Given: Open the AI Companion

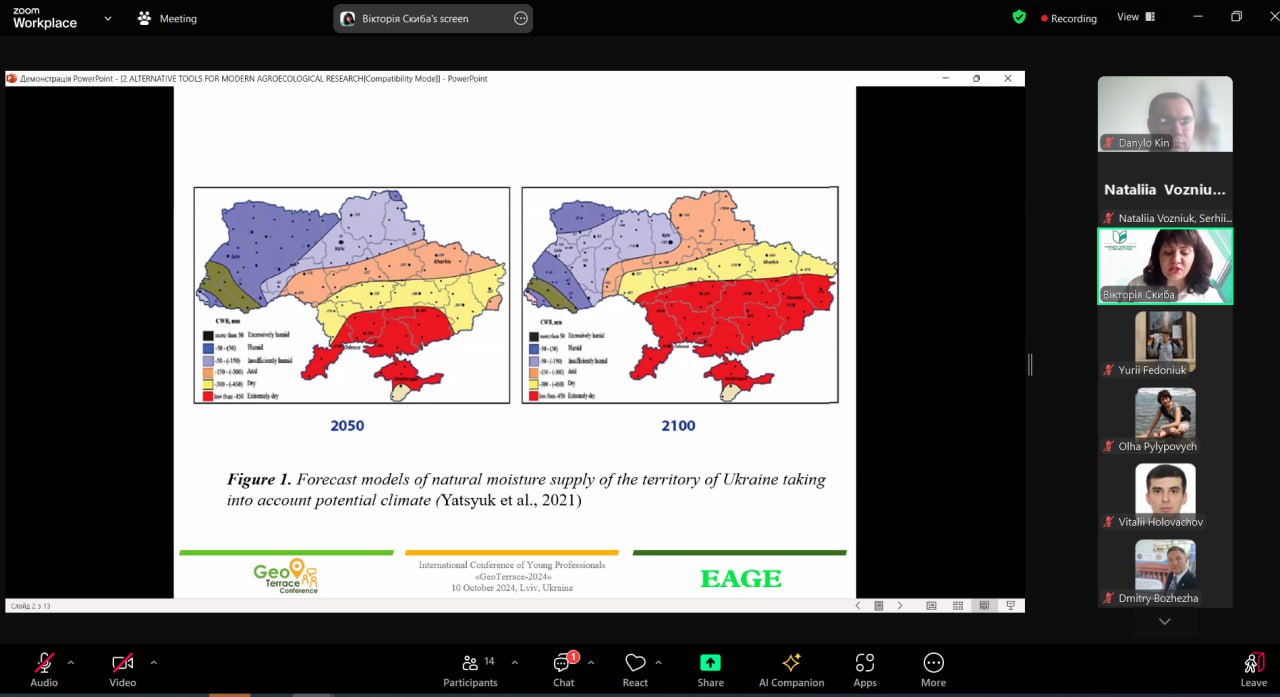Looking at the screenshot, I should click(791, 669).
